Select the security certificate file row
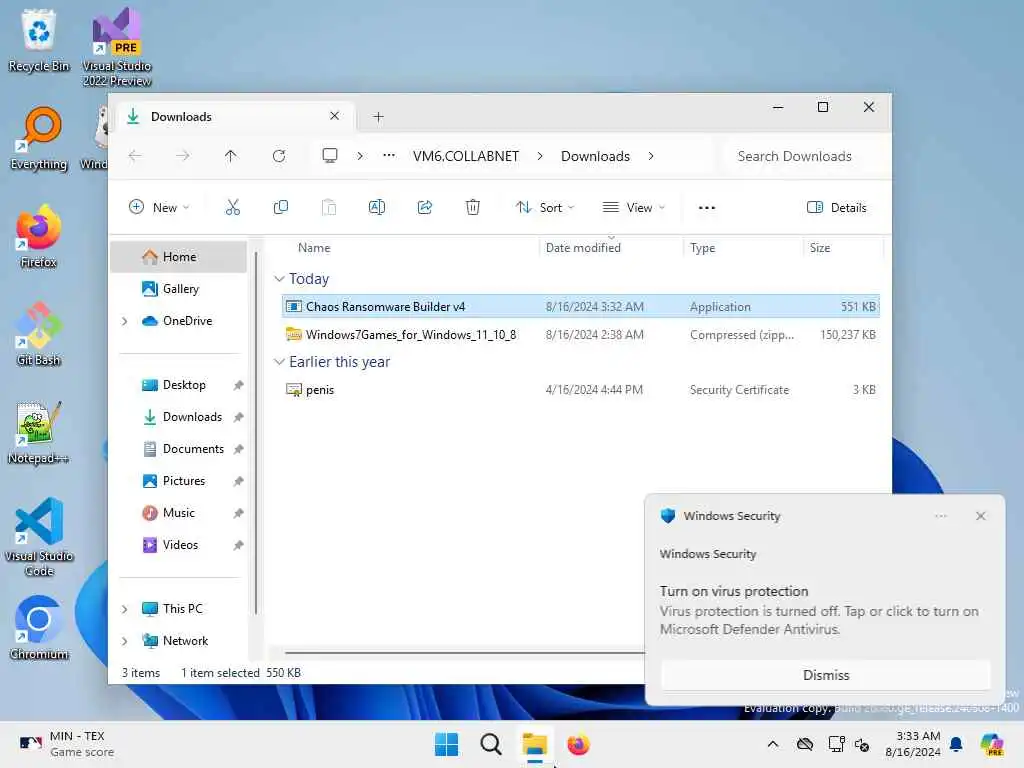Image resolution: width=1024 pixels, height=768 pixels. (x=581, y=390)
